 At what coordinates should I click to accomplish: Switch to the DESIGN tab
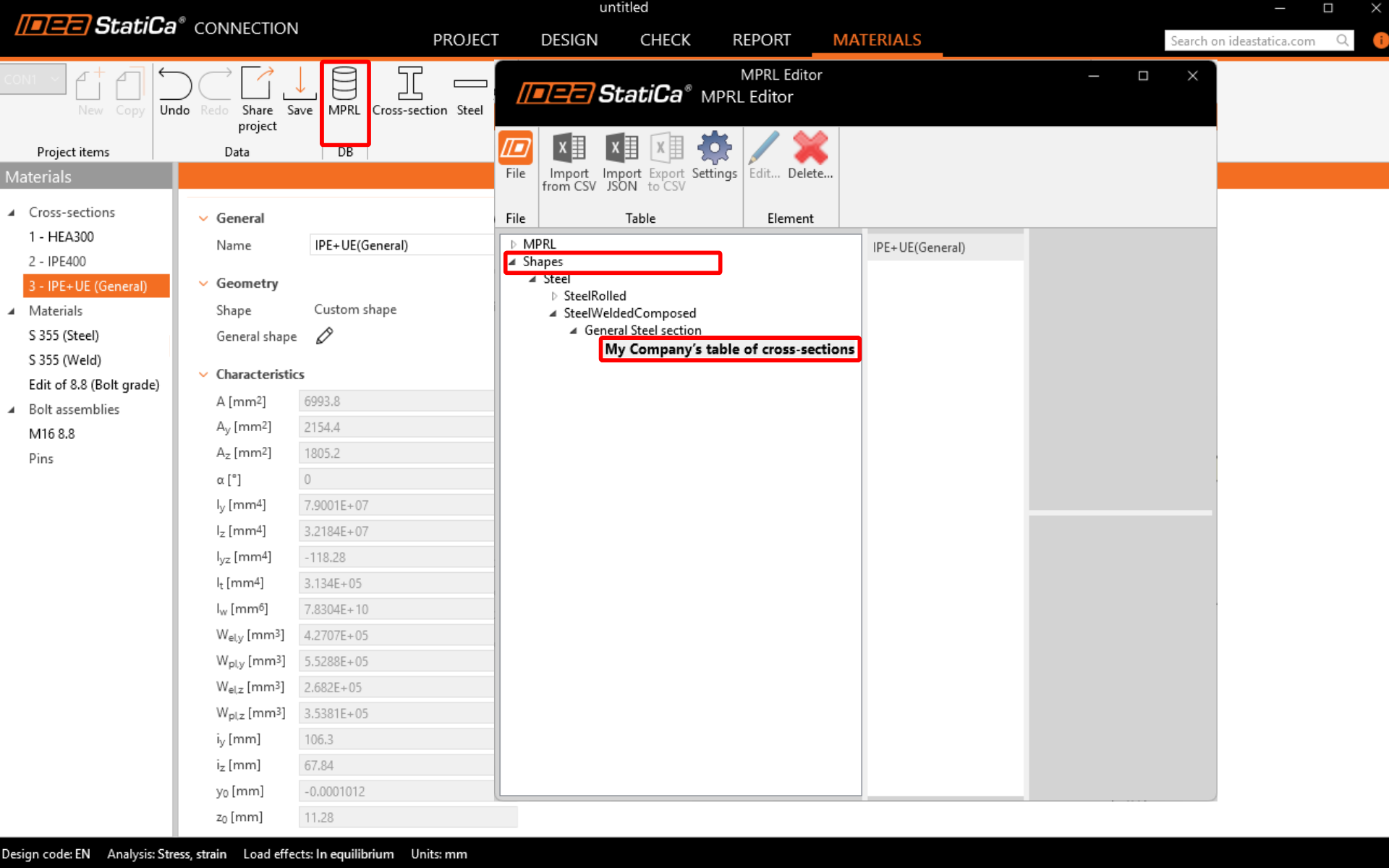tap(569, 40)
